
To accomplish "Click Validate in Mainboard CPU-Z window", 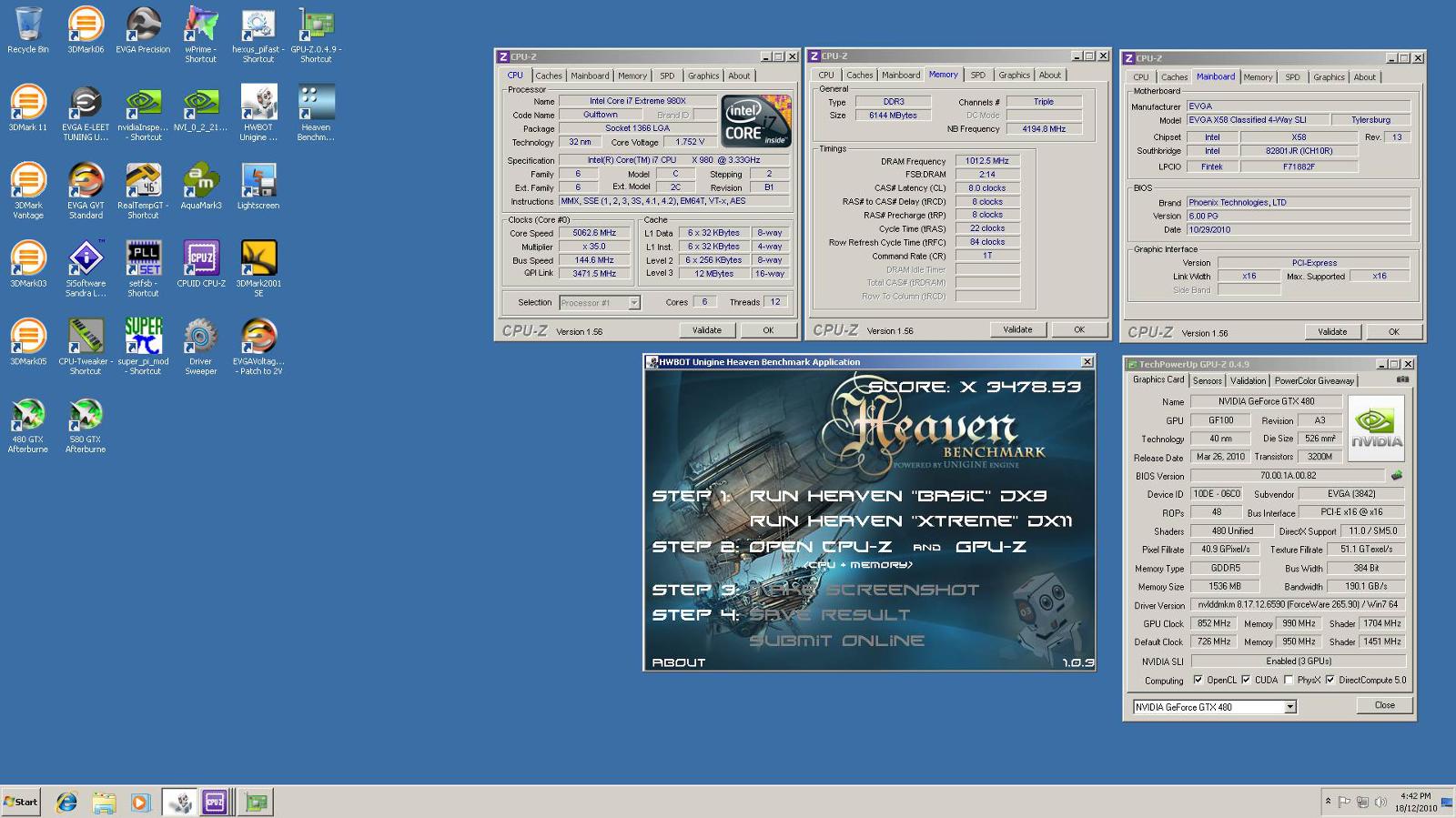I will pos(1332,331).
